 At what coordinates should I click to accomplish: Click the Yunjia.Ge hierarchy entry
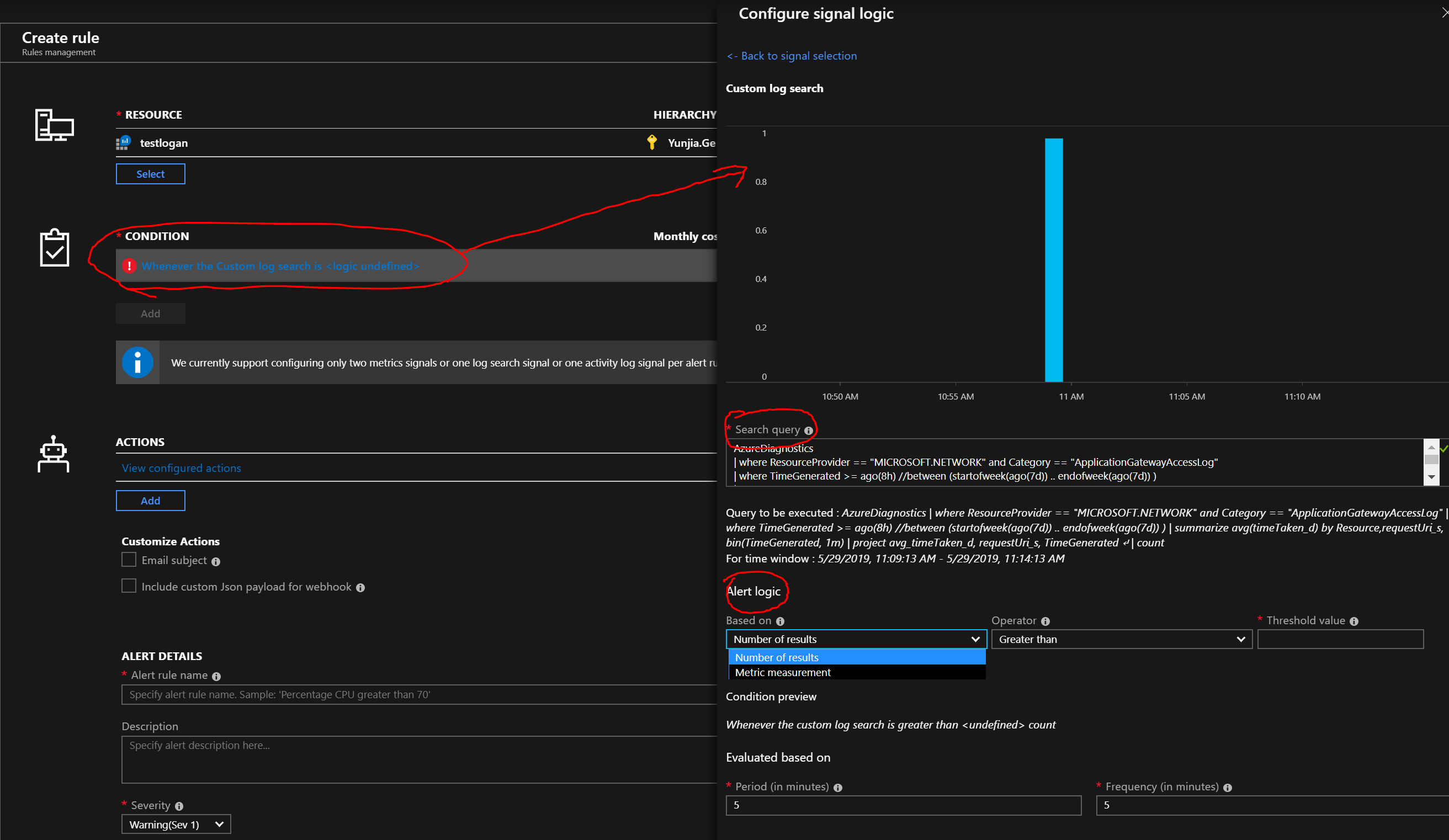pos(692,142)
